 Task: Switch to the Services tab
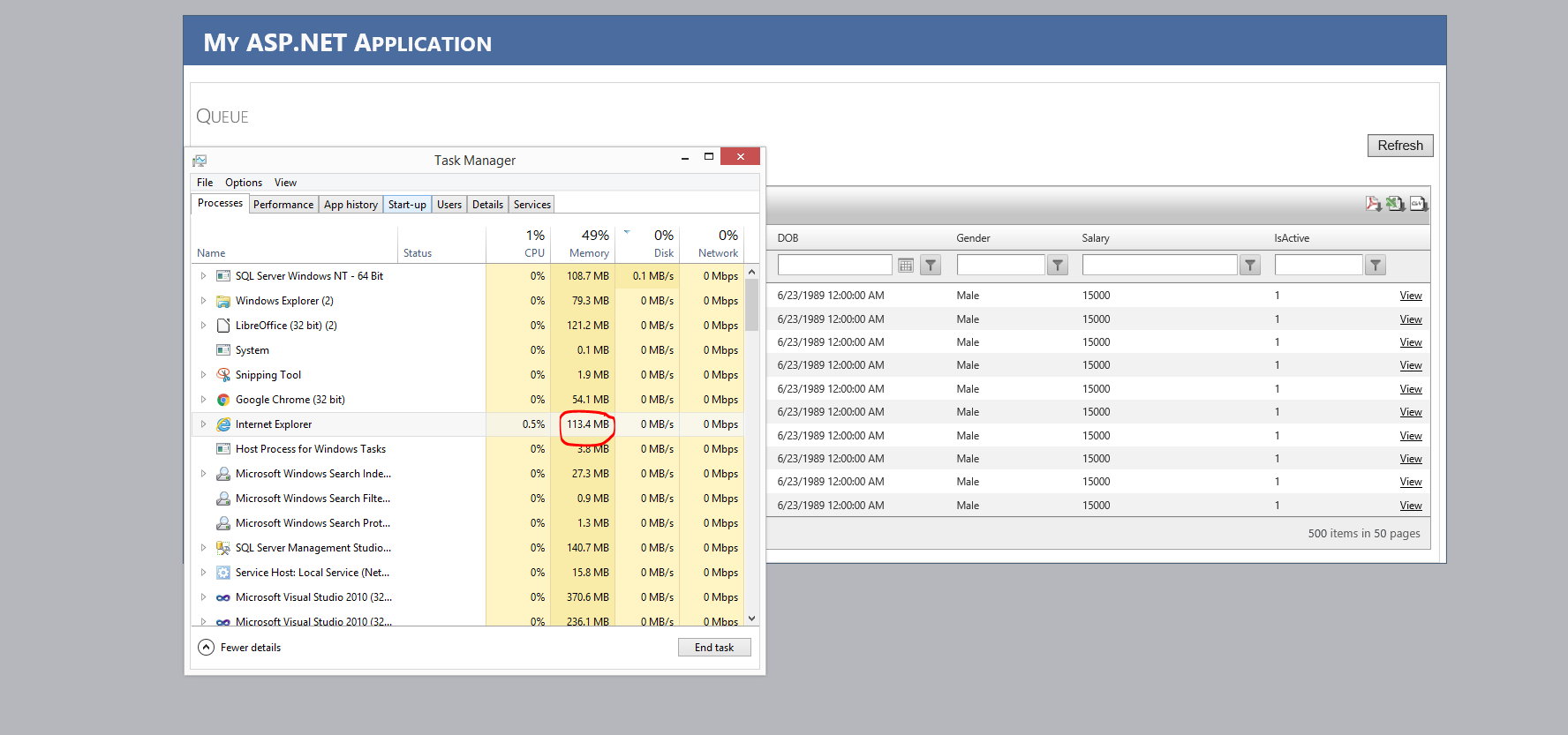click(532, 205)
